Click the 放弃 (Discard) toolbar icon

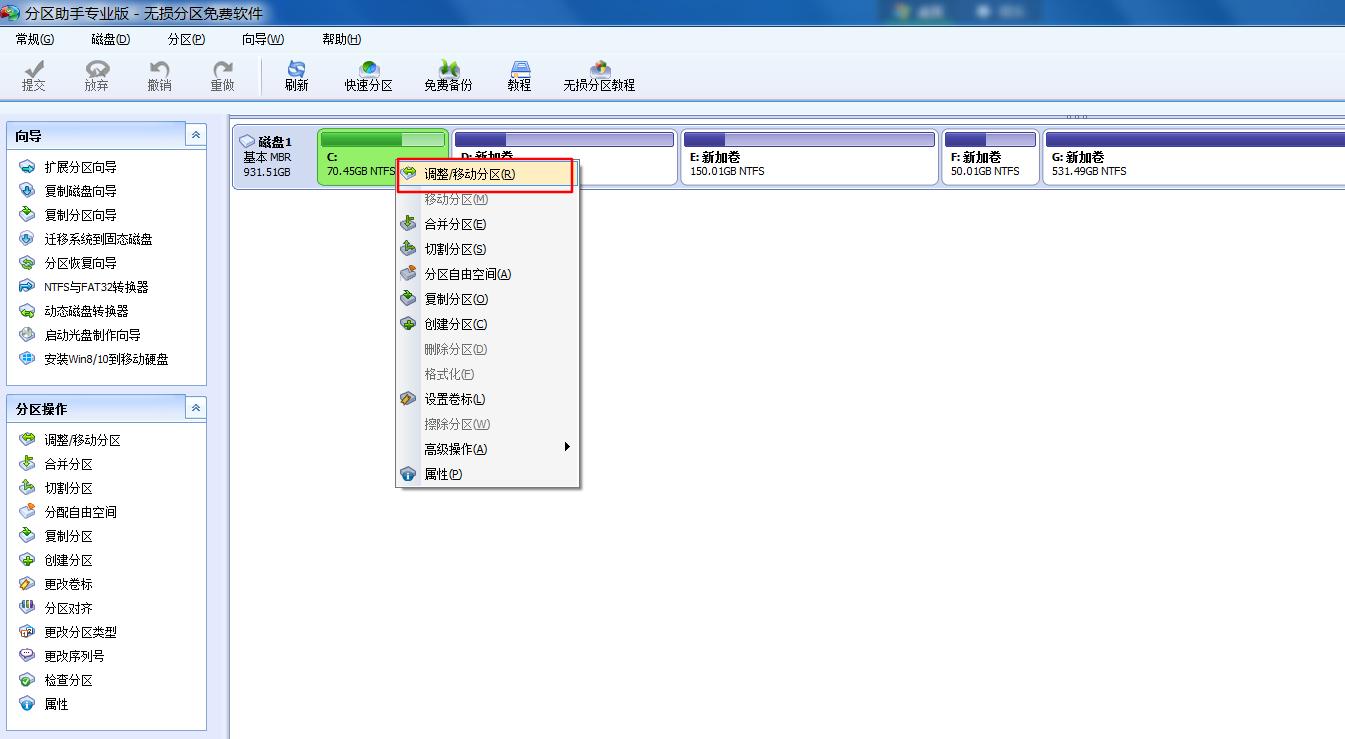pos(96,75)
